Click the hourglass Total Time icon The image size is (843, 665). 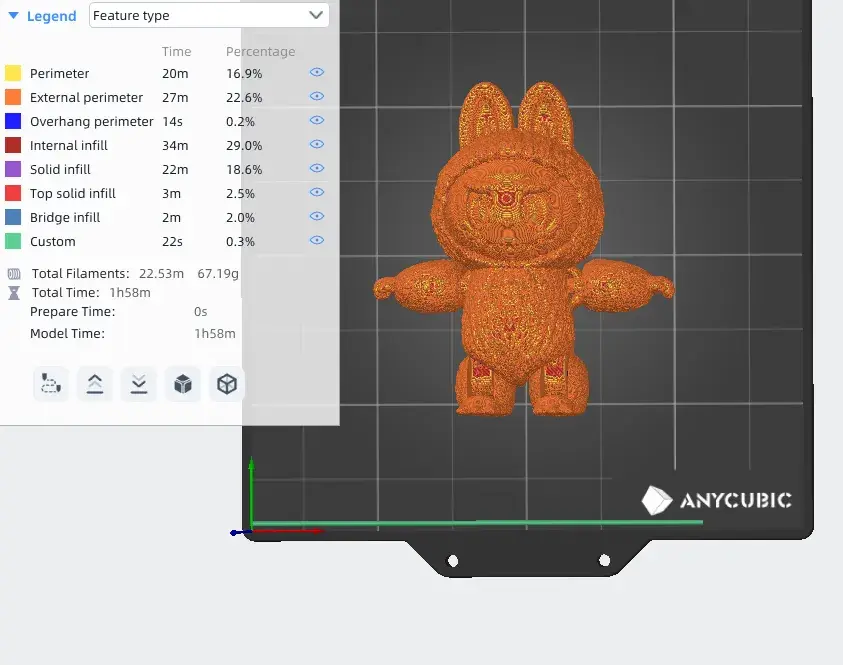click(x=14, y=293)
